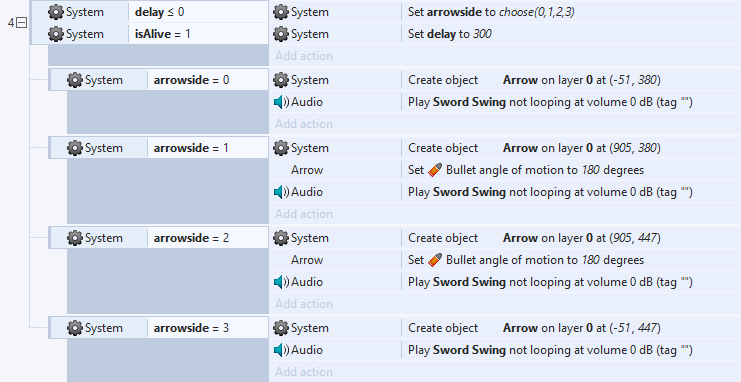Click Add action below the arrowside = 2 actions
741x382 pixels.
pos(304,304)
